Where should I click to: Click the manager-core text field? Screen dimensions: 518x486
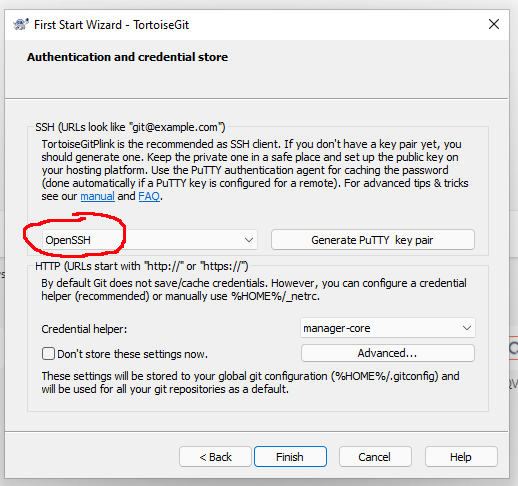(x=337, y=328)
